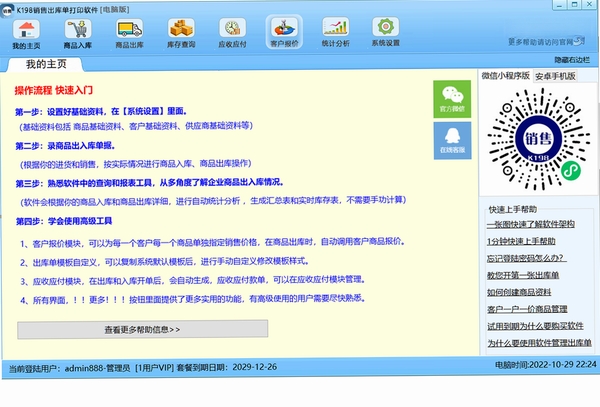600x407 pixels.
Task: Maximize the K198 window
Action: tap(574, 5)
